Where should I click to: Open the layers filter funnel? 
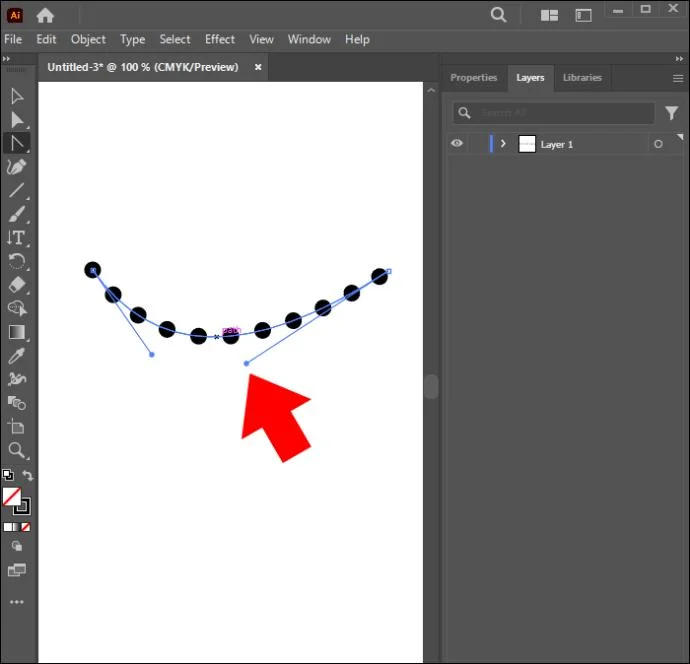(672, 113)
